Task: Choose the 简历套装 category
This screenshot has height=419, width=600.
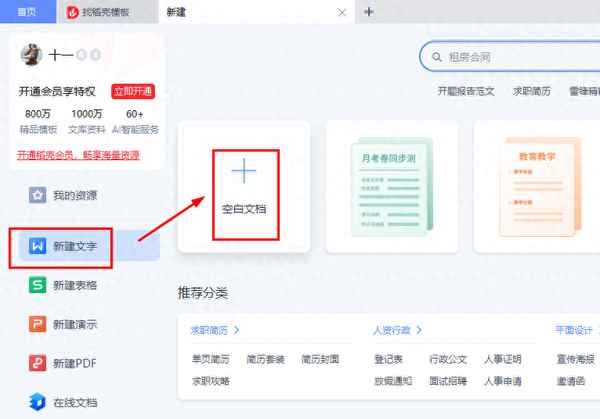Action: coord(265,359)
